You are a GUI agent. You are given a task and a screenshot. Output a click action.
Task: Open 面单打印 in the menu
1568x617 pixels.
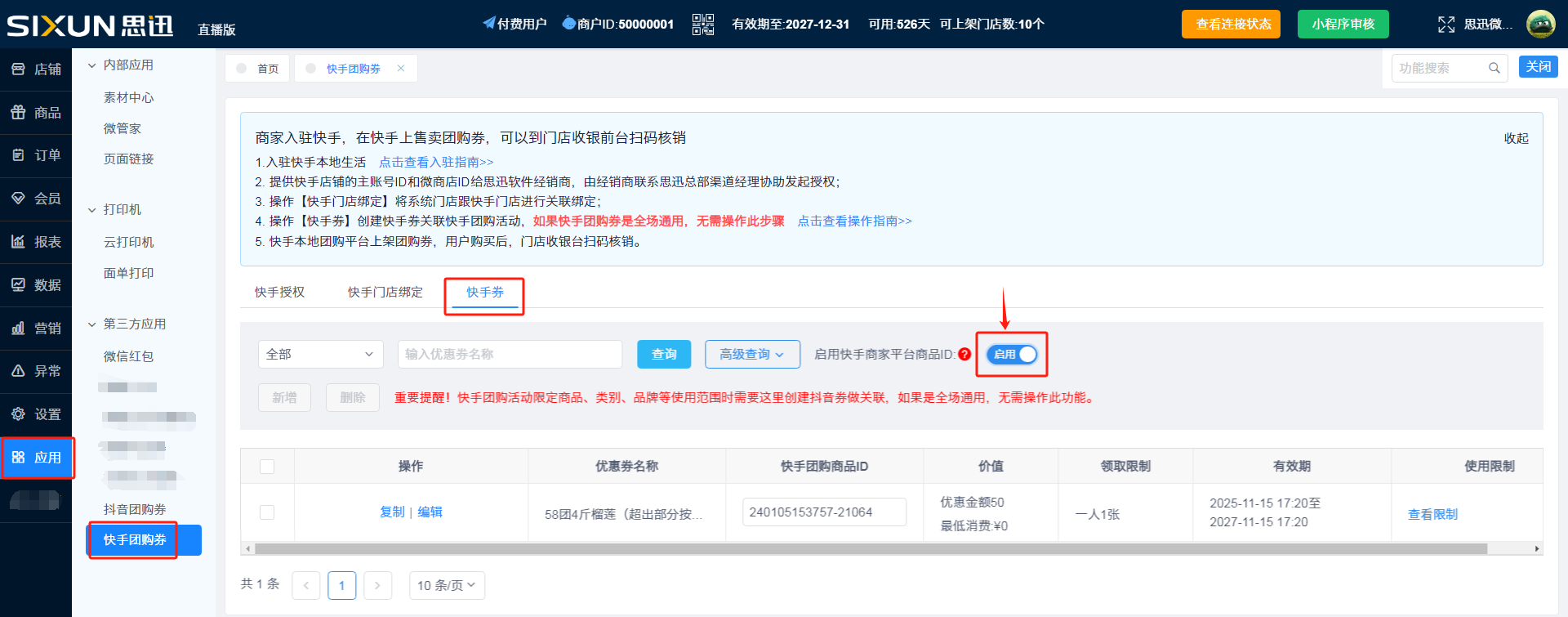(129, 273)
